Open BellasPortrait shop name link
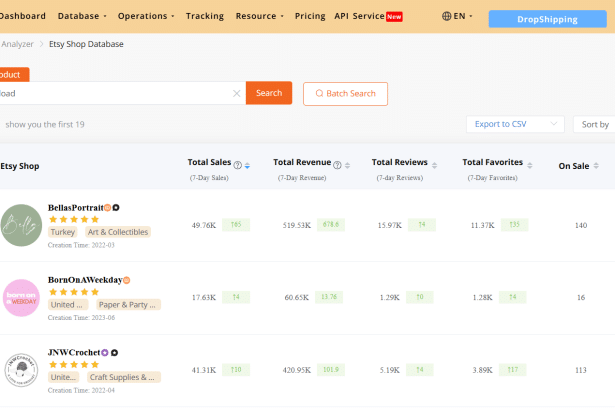This screenshot has width=615, height=410. [76, 208]
